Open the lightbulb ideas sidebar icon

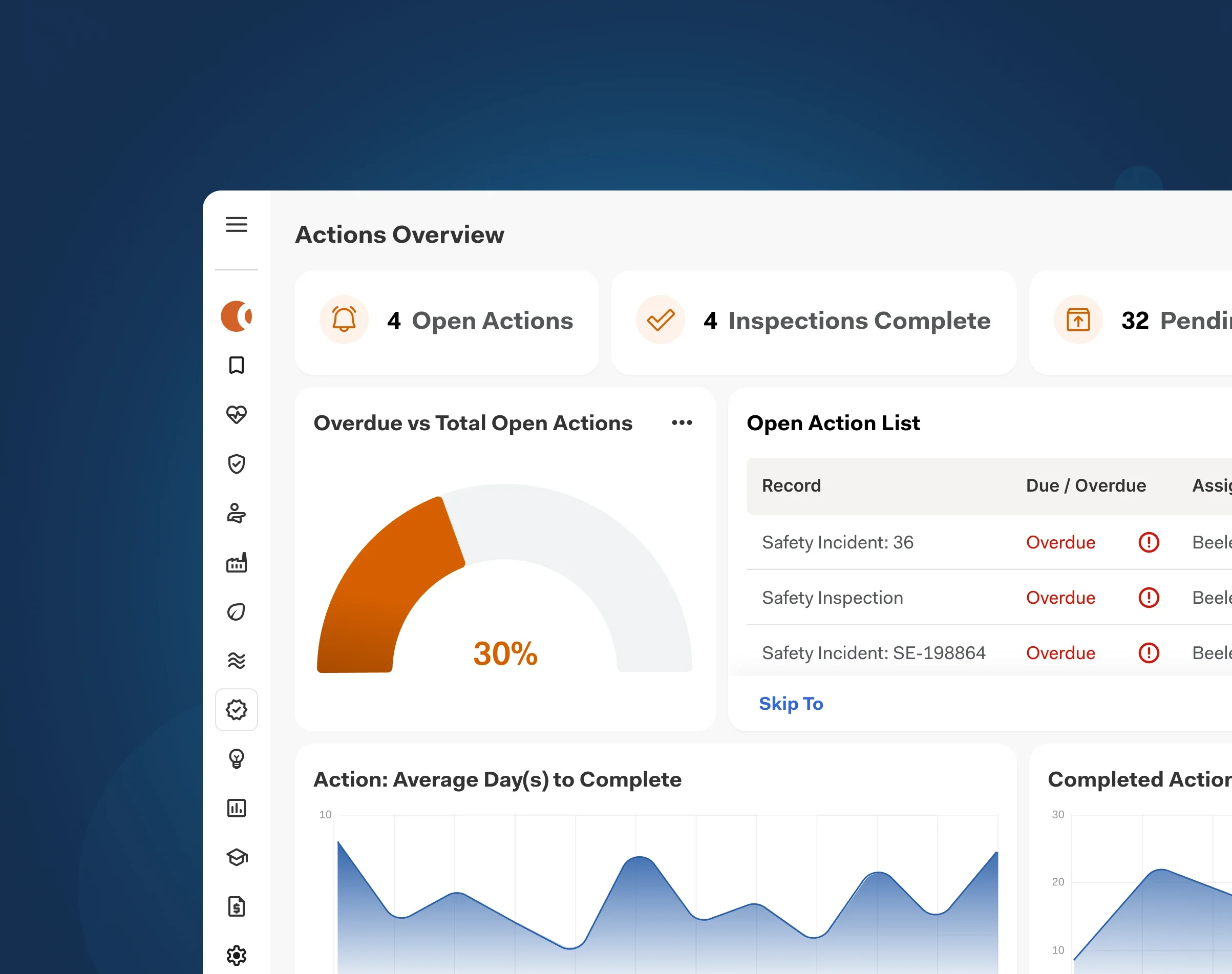pos(236,758)
